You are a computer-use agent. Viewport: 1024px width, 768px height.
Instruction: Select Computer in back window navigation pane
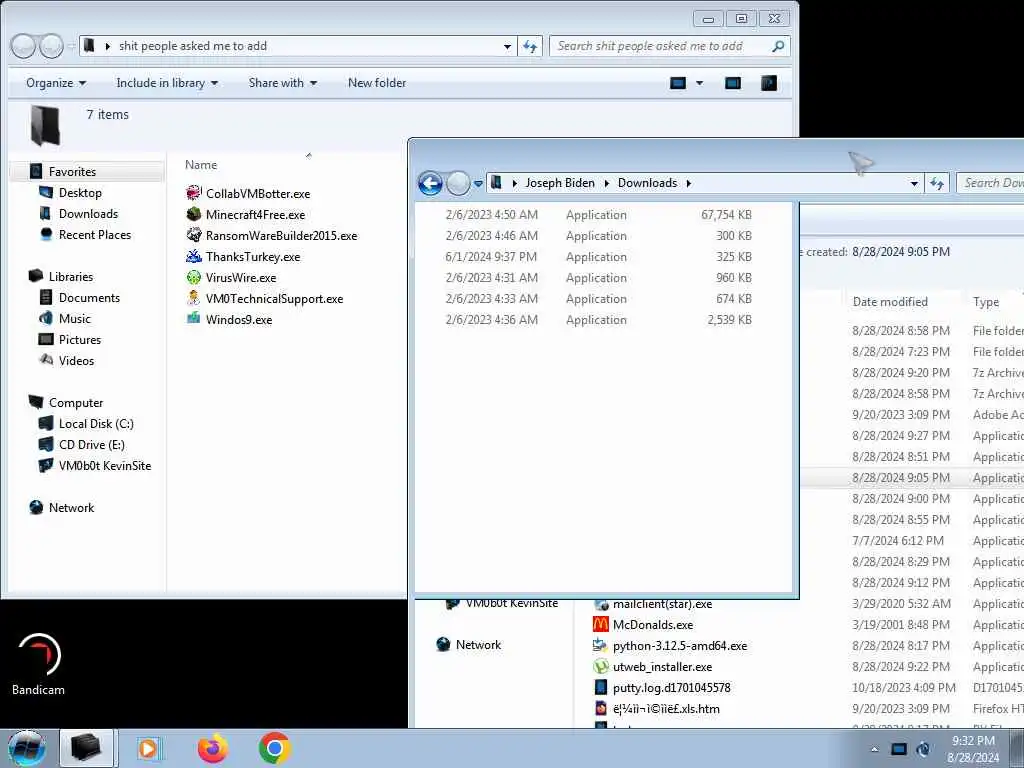[76, 402]
